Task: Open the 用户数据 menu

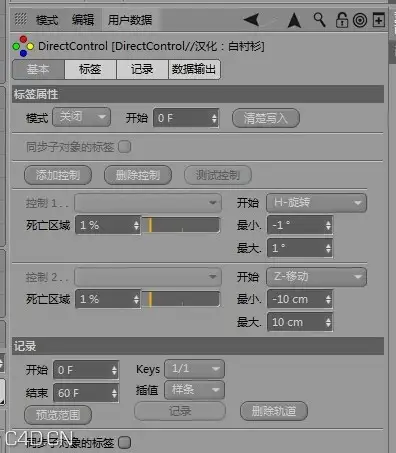Action: 130,20
